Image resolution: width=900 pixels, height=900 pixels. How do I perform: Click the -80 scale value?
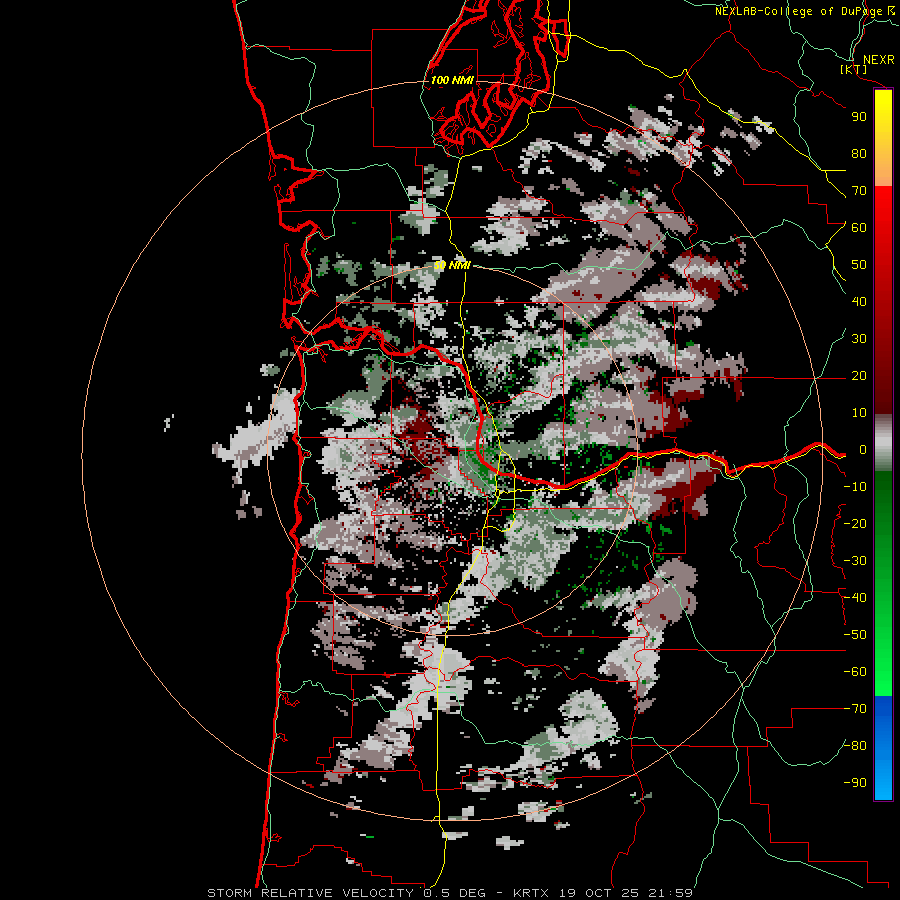(855, 746)
